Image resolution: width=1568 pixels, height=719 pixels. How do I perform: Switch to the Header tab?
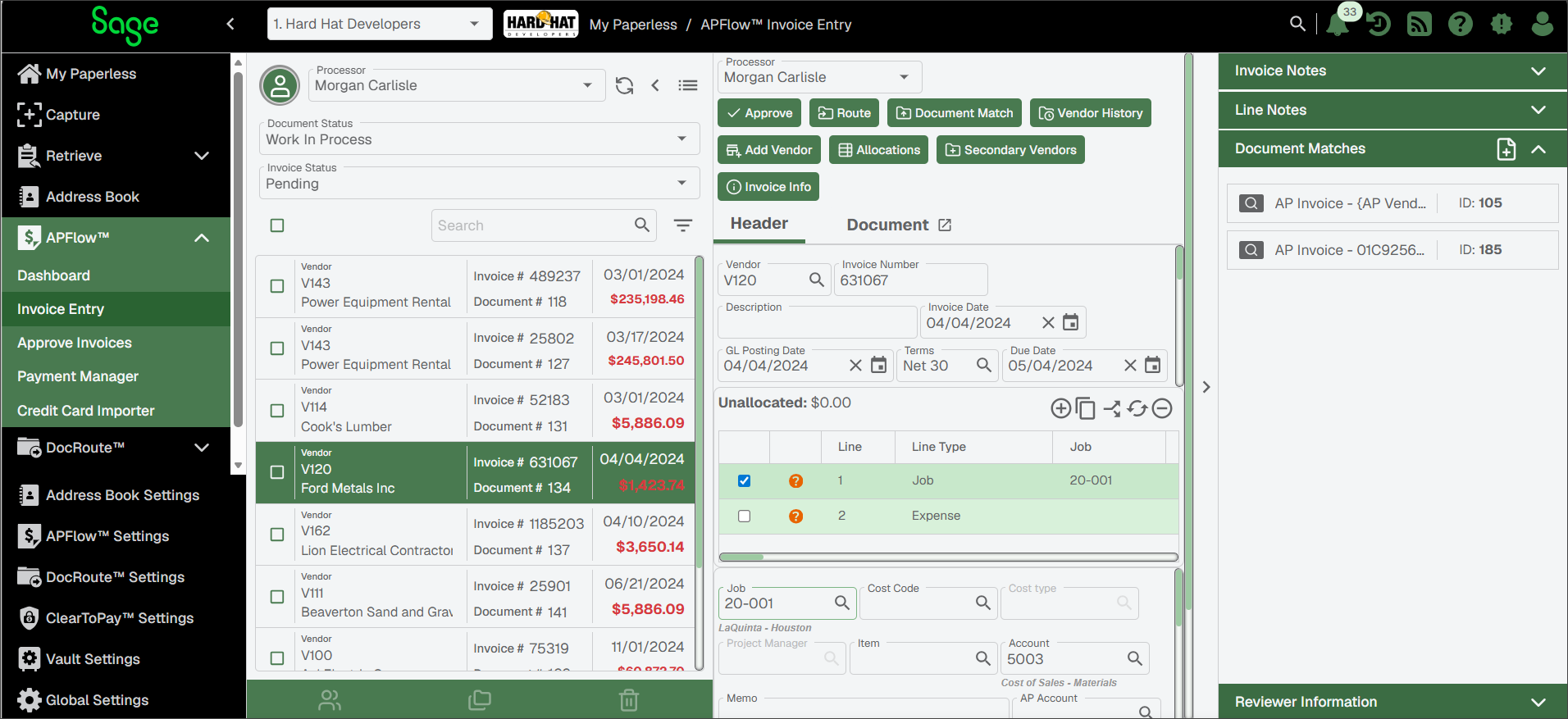tap(759, 224)
